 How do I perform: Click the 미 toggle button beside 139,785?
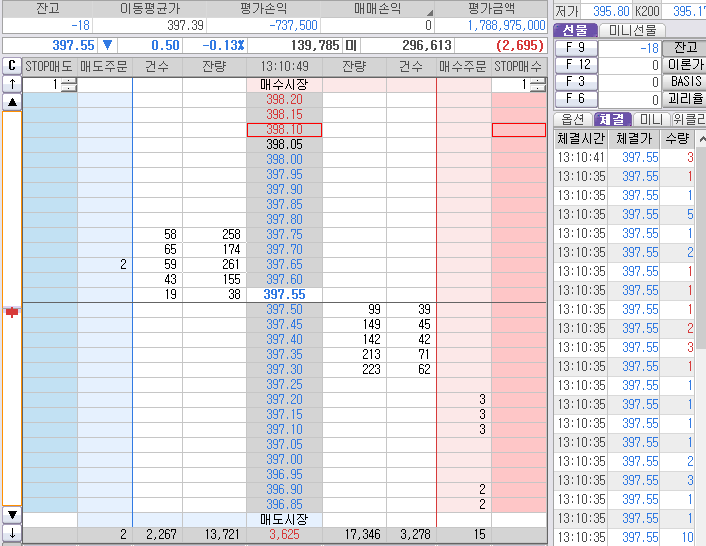tap(351, 45)
